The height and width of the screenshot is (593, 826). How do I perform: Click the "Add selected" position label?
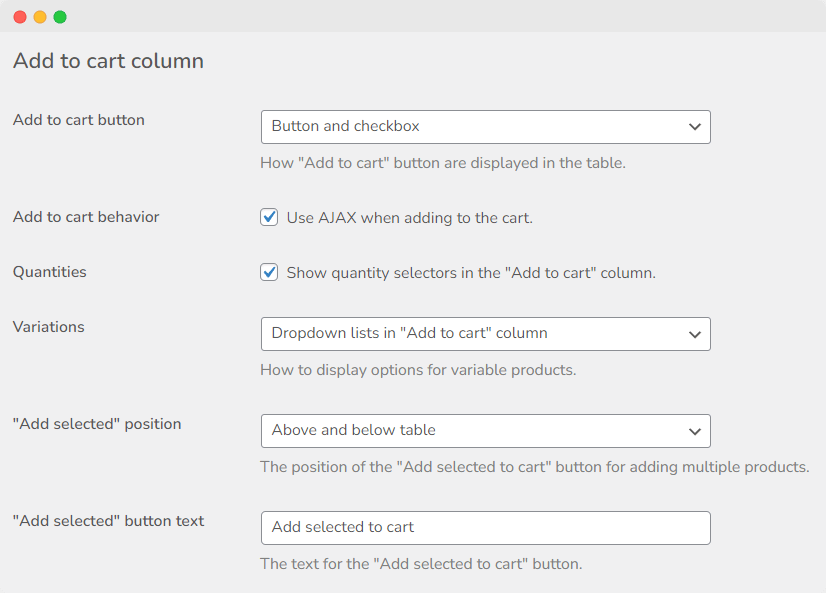tap(97, 424)
